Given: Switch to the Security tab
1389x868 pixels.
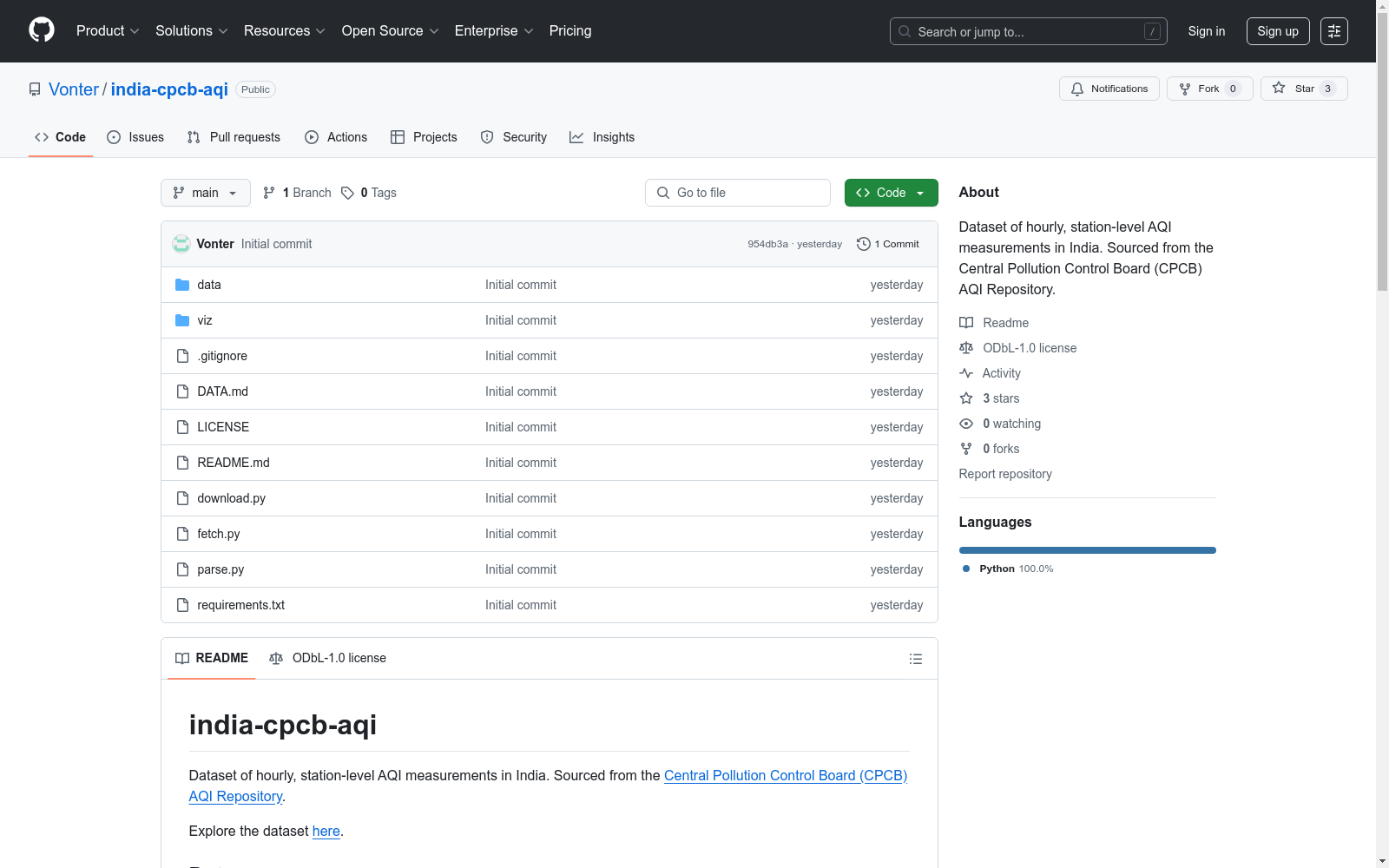Looking at the screenshot, I should [514, 137].
